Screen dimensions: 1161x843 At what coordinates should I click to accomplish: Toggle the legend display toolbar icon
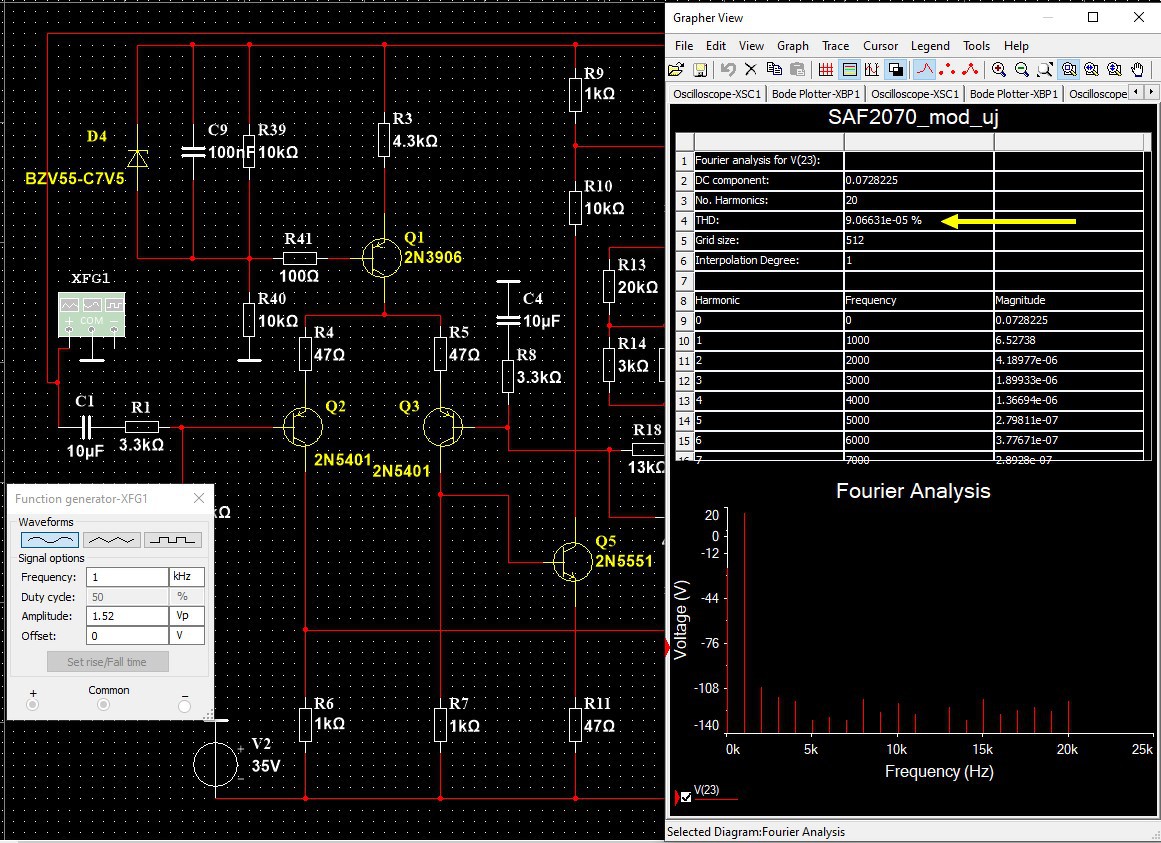tap(849, 69)
